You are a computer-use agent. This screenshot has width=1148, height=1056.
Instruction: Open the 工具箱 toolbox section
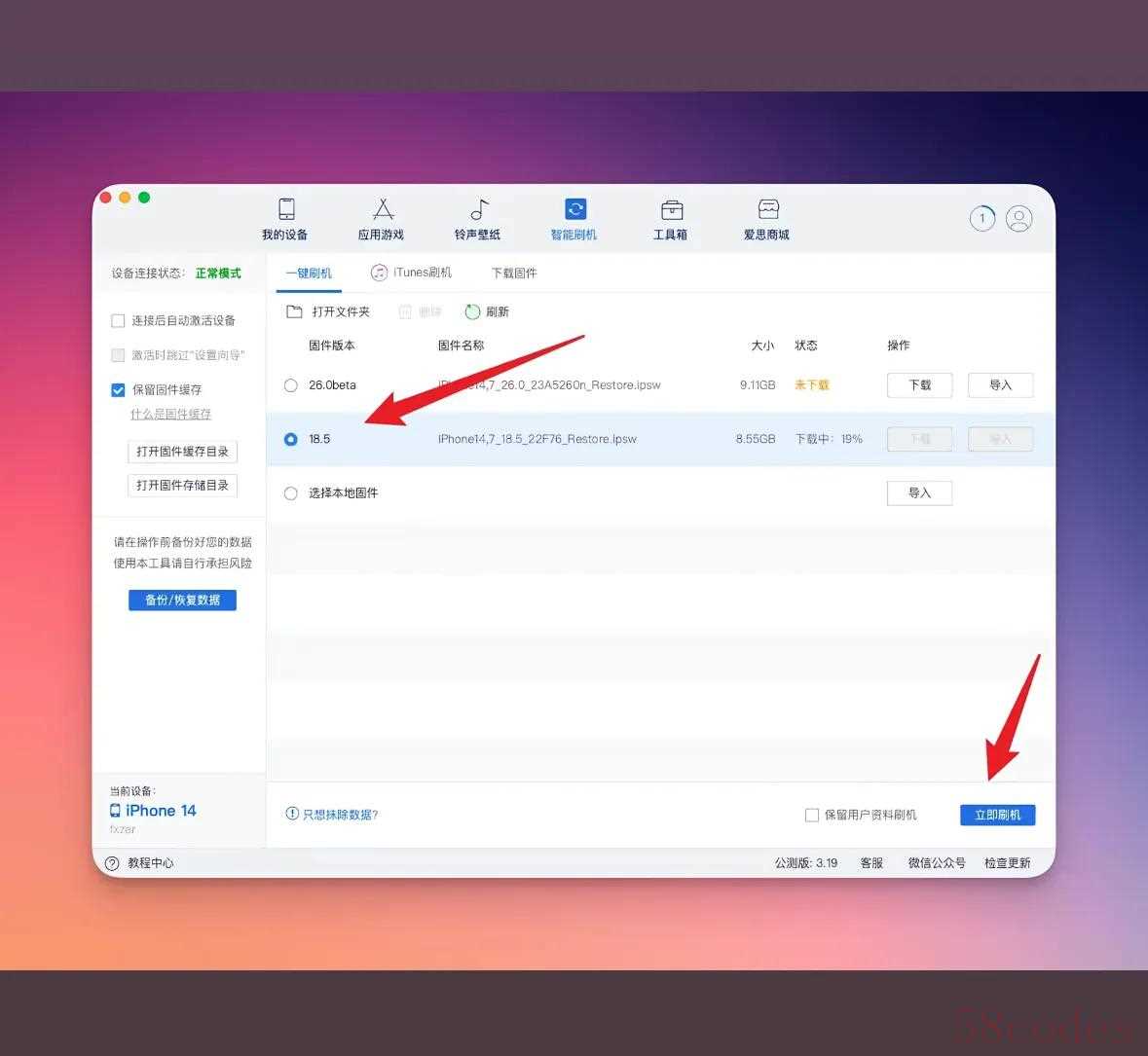coord(670,219)
